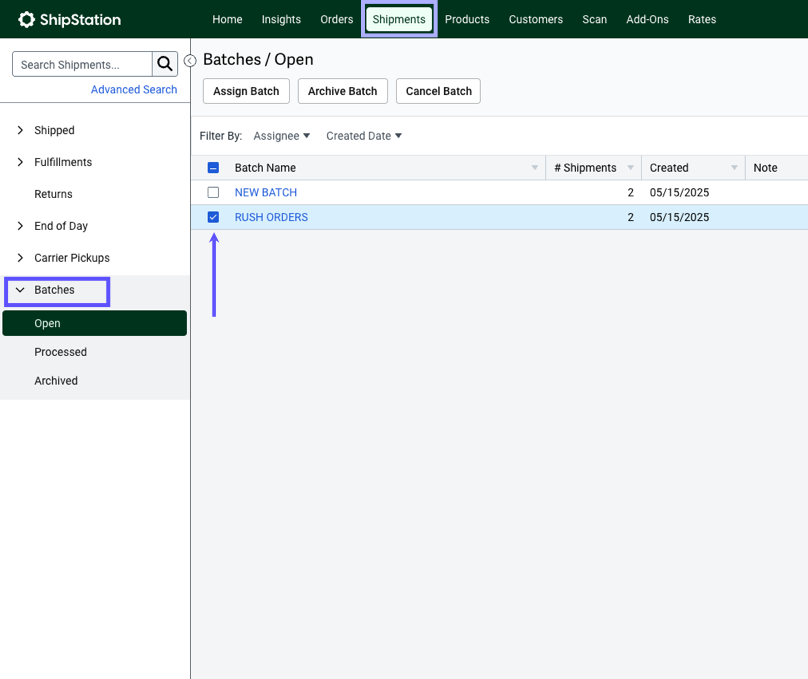
Task: Open the Products tab
Action: coord(467,19)
